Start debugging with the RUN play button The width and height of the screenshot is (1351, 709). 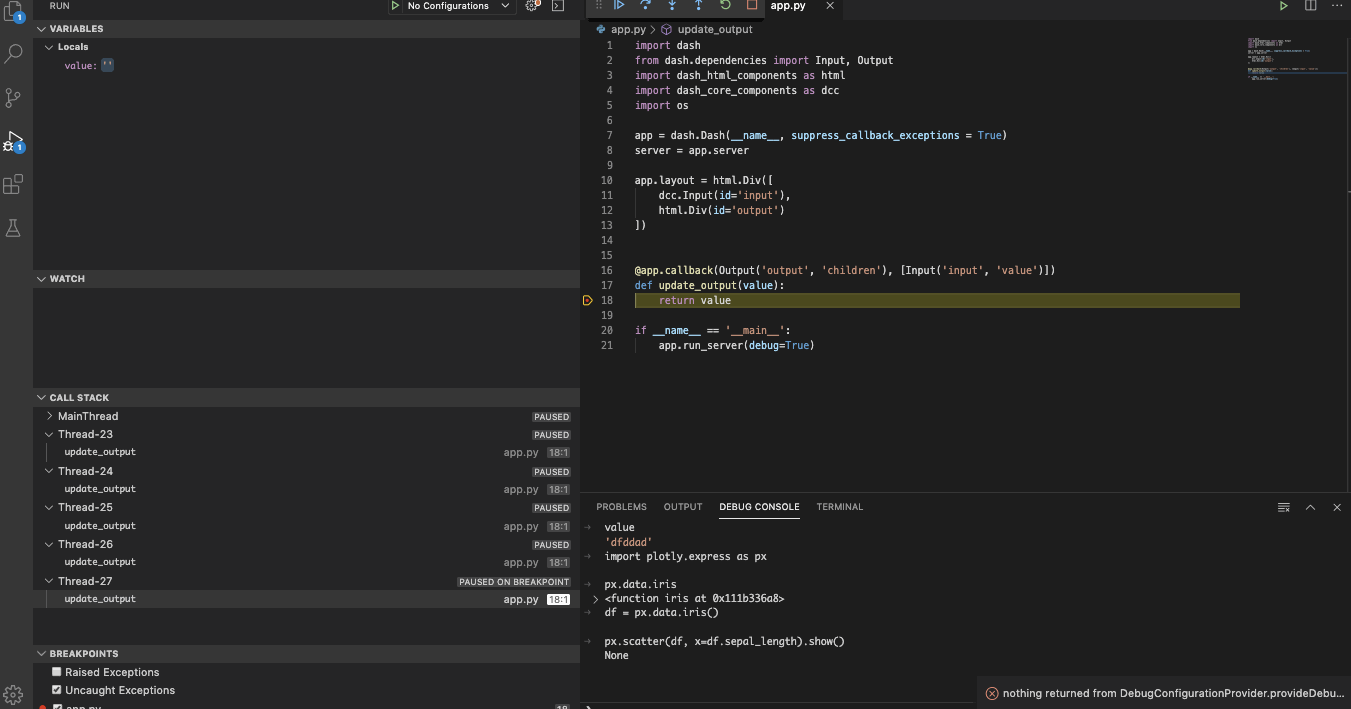pos(395,6)
